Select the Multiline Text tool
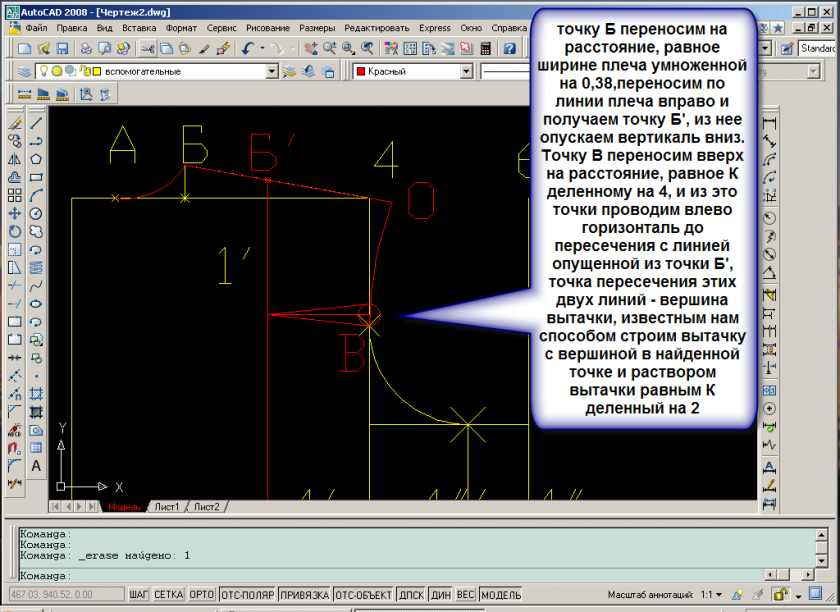 [x=36, y=465]
